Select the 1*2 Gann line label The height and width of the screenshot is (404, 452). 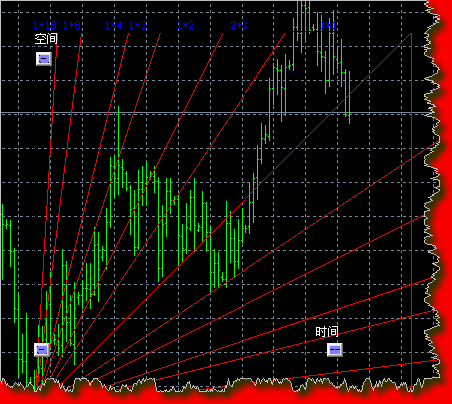(186, 25)
